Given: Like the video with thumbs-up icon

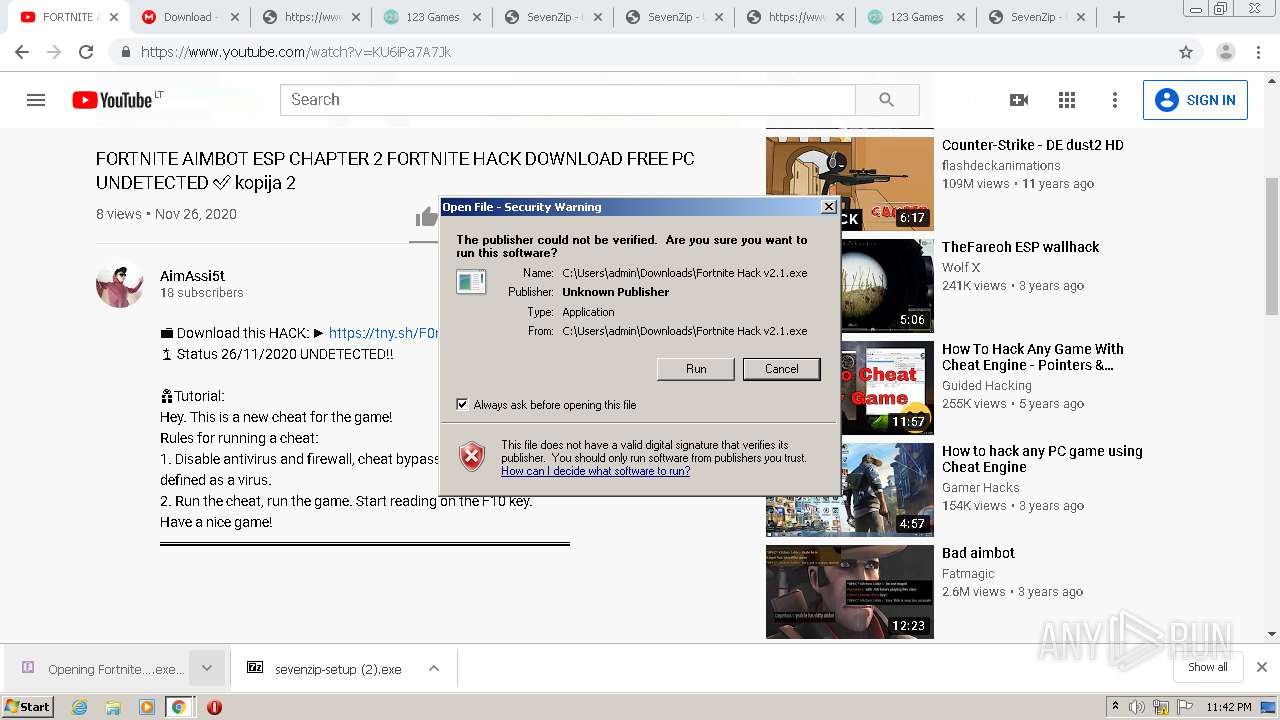Looking at the screenshot, I should [x=427, y=217].
